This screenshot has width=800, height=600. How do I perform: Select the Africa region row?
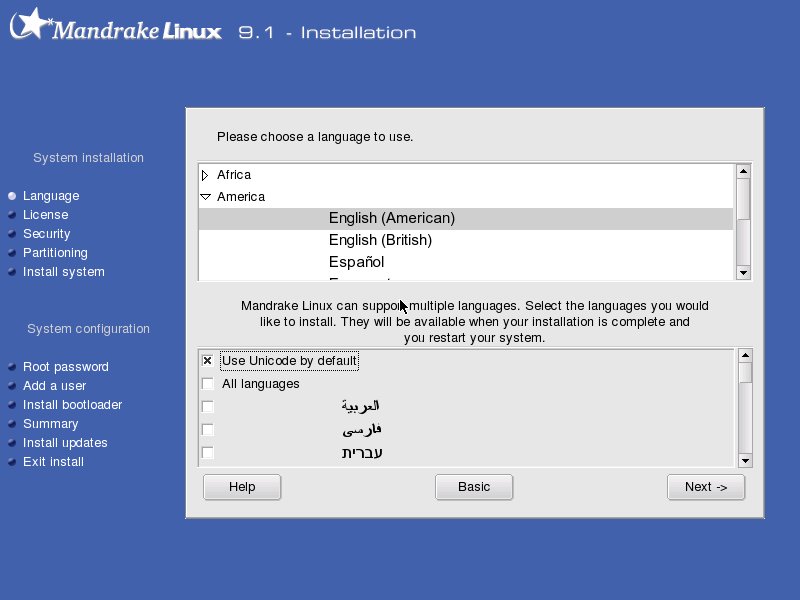466,175
